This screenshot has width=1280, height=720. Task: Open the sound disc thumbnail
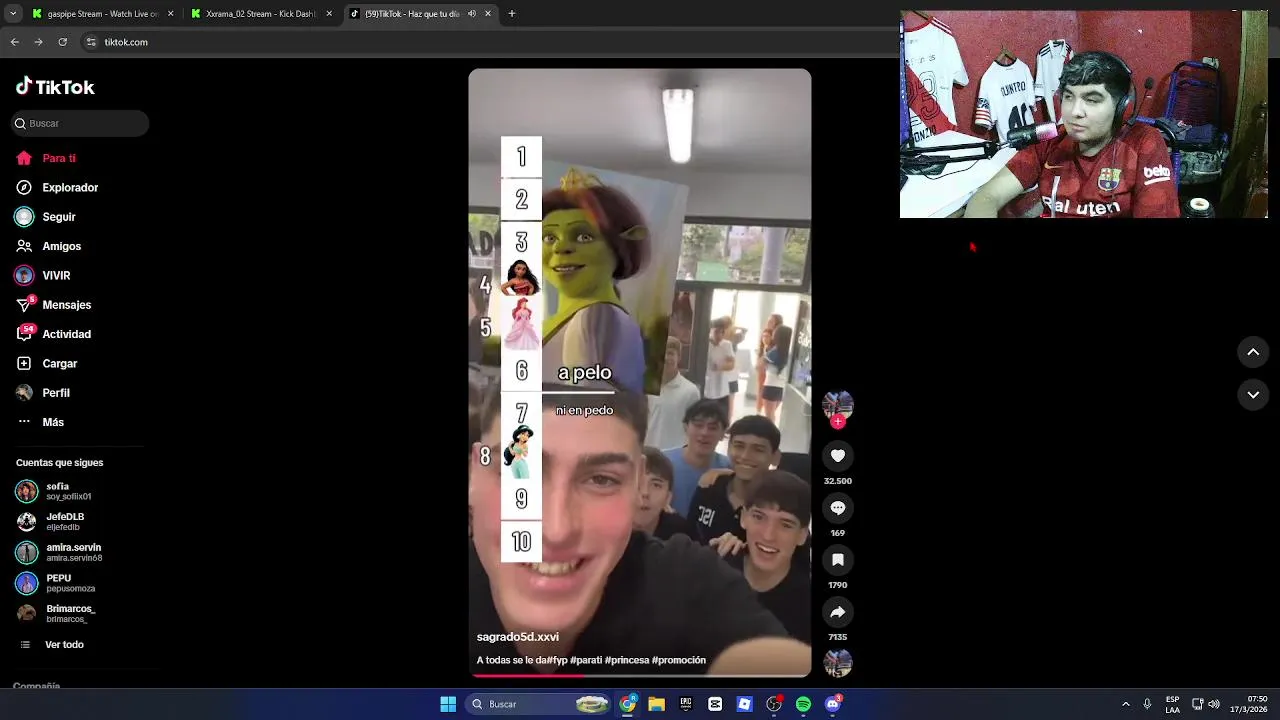pyautogui.click(x=838, y=663)
